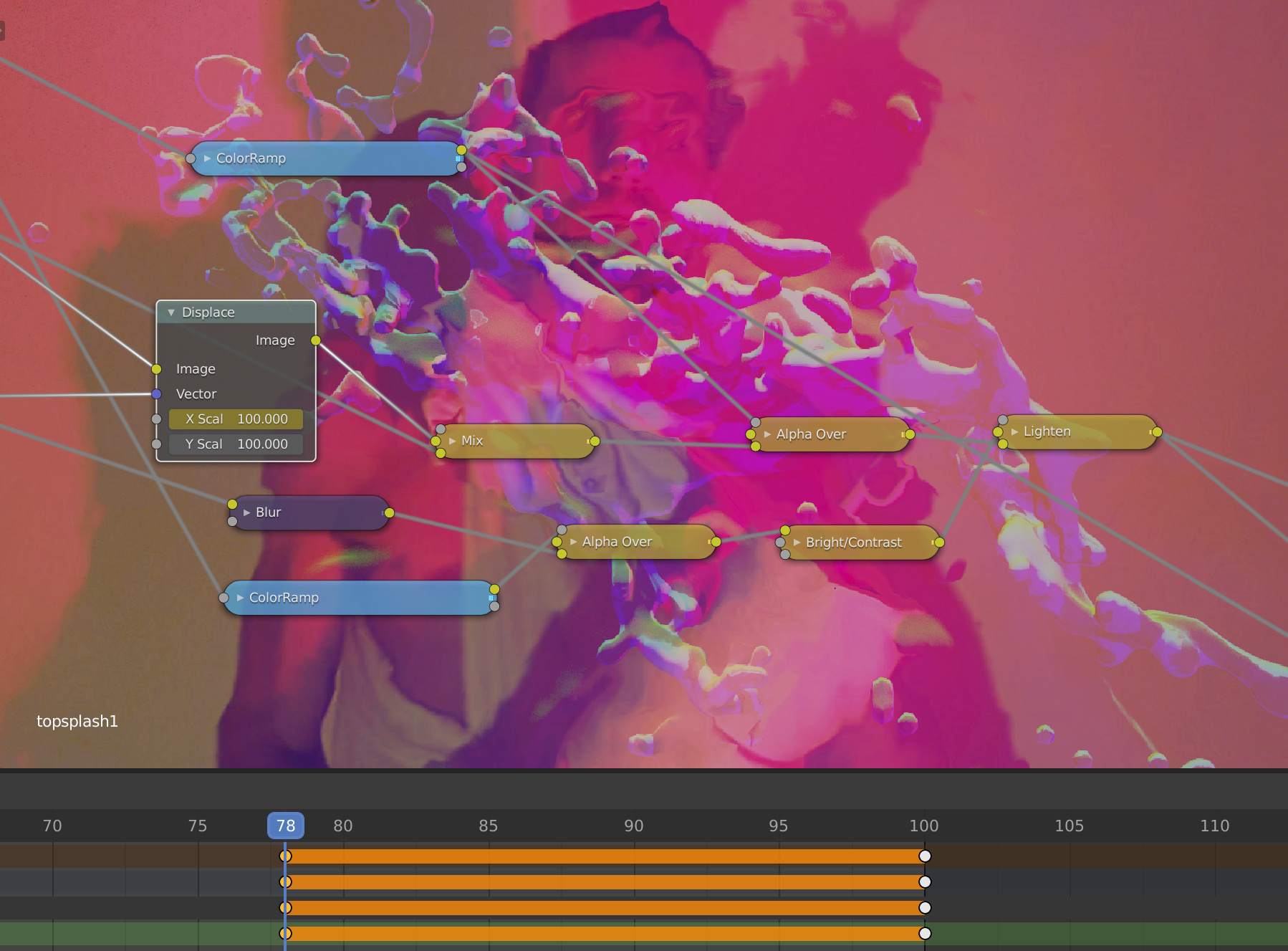Select first row keyframe at frame 100
This screenshot has width=1288, height=951.
[x=925, y=856]
